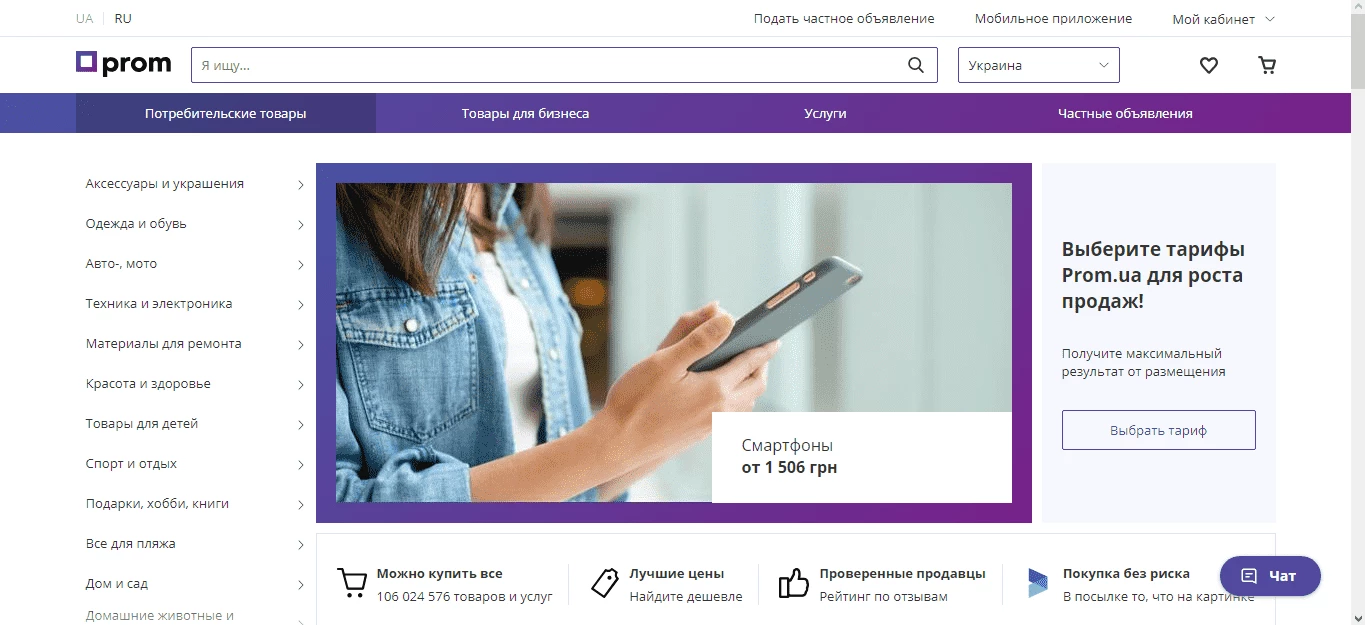Click Выбрать тариф button

pyautogui.click(x=1158, y=430)
